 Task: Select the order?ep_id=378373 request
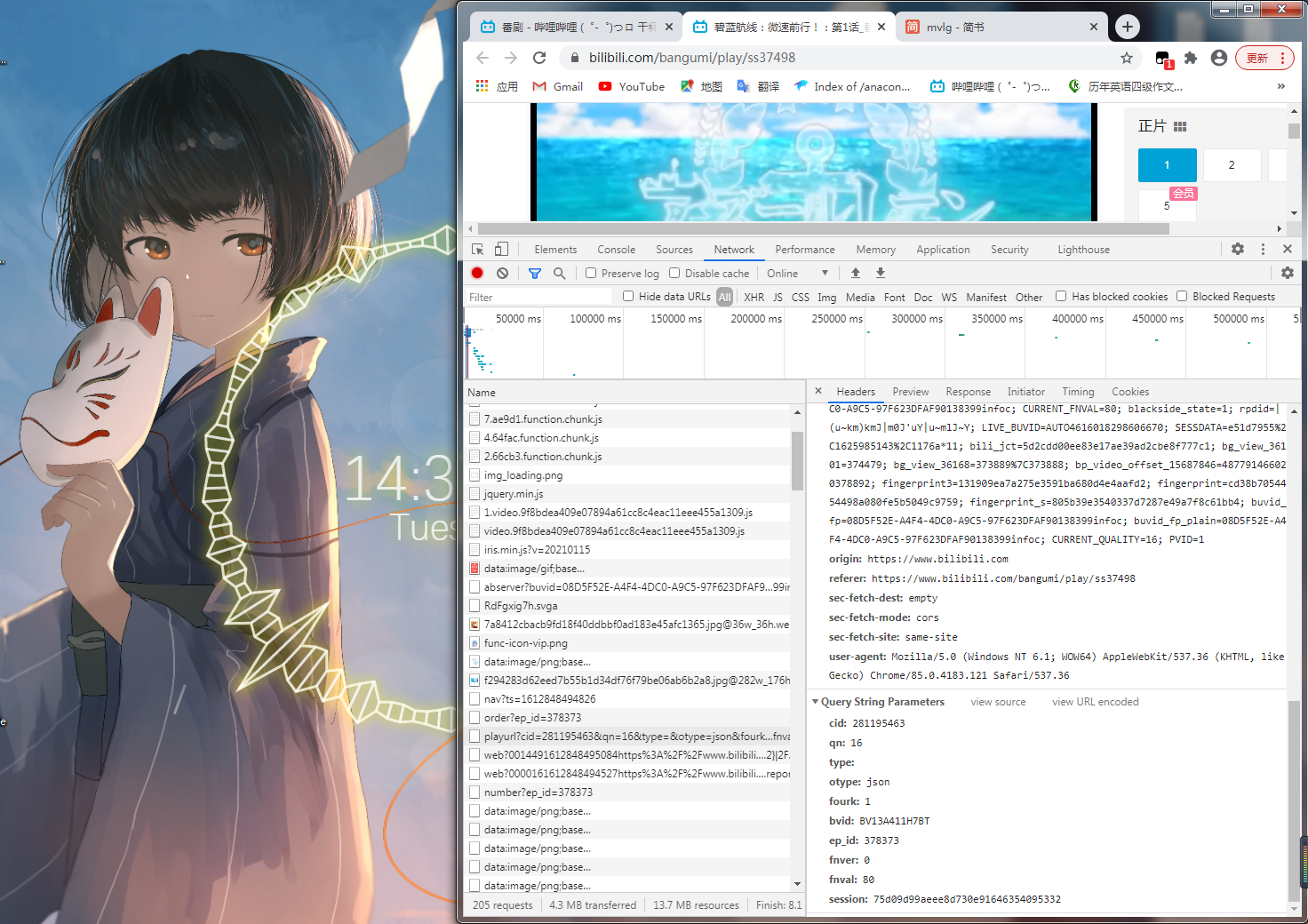(x=627, y=718)
